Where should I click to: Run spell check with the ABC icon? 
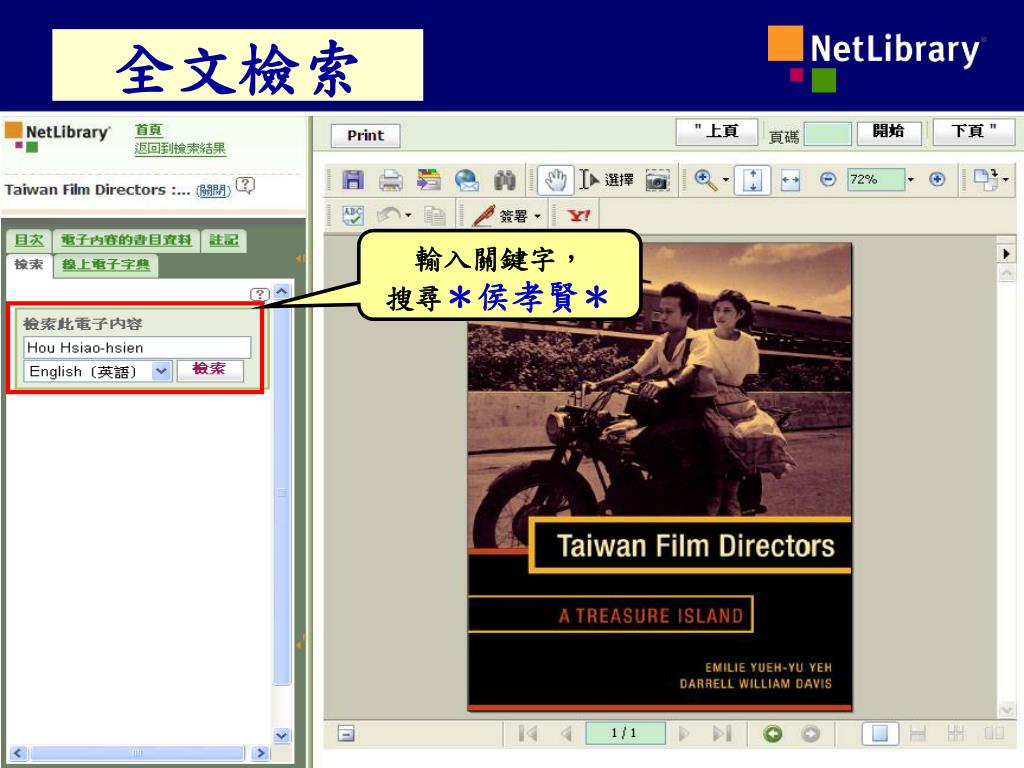[x=353, y=215]
